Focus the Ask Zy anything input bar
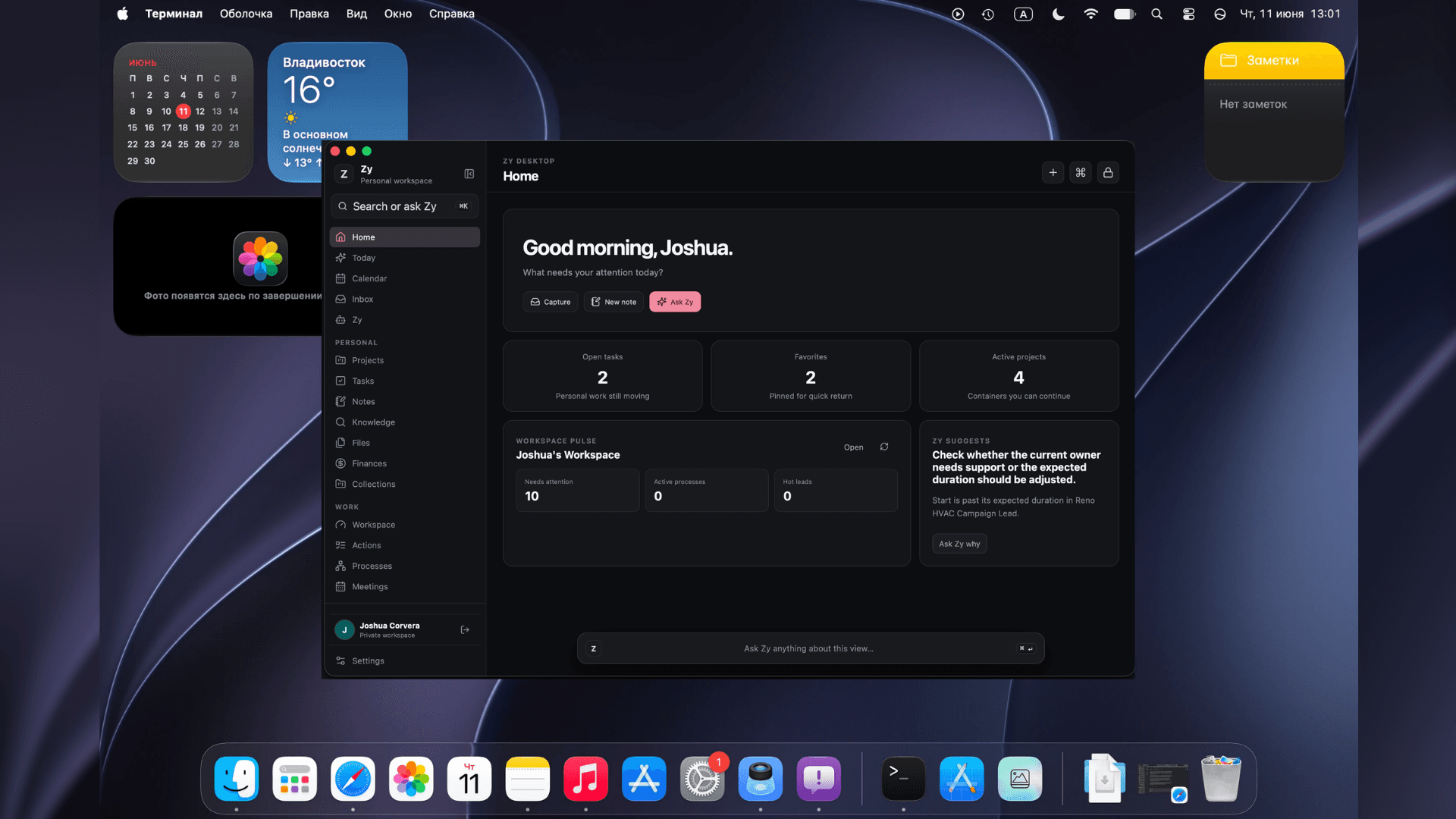 (811, 648)
